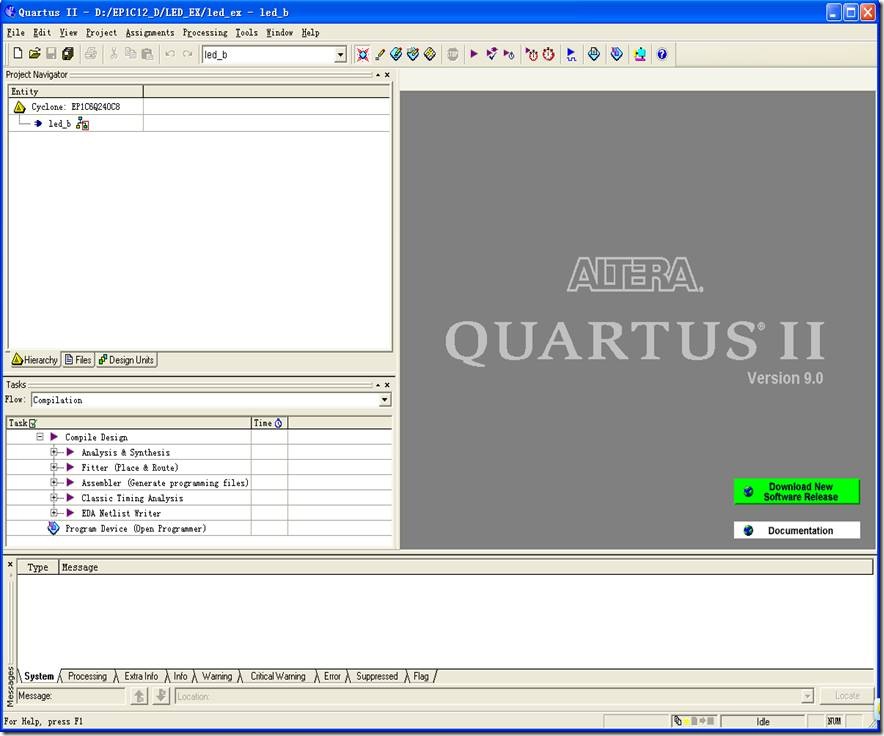Screen dimensions: 884x736
Task: Click the Program Device icon in Tasks
Action: (54, 528)
